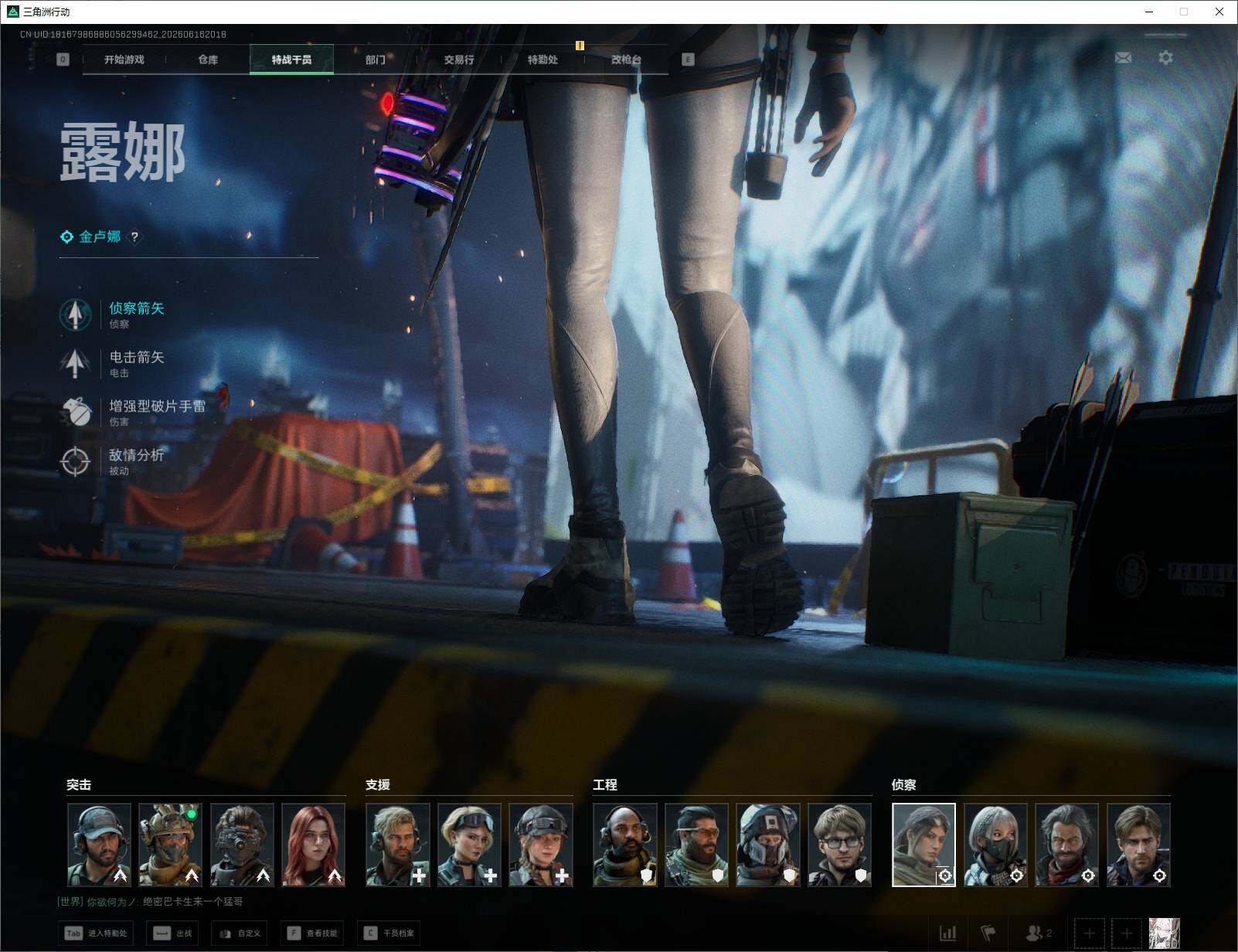Select the bald bearded 工程 operator
Screen dimensions: 1238x952
coord(625,845)
